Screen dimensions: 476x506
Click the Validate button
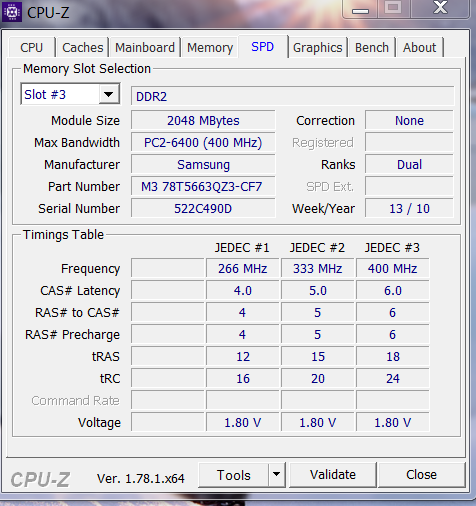[333, 475]
